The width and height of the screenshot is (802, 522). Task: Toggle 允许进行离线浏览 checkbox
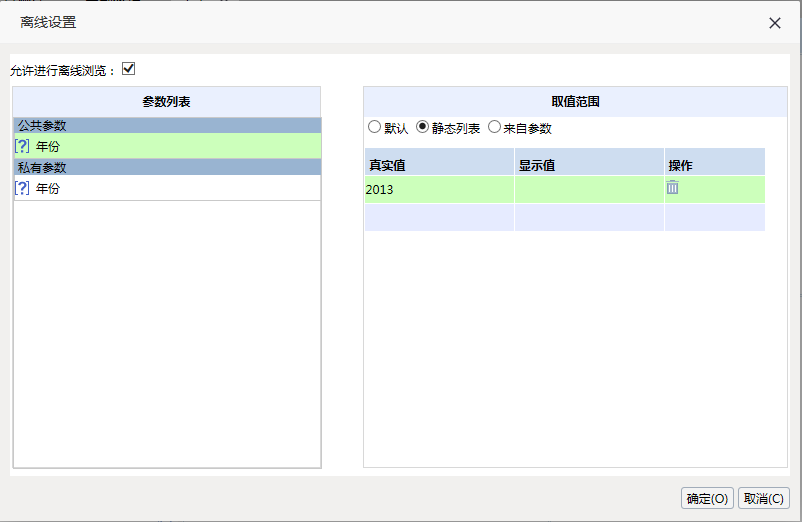pyautogui.click(x=128, y=69)
